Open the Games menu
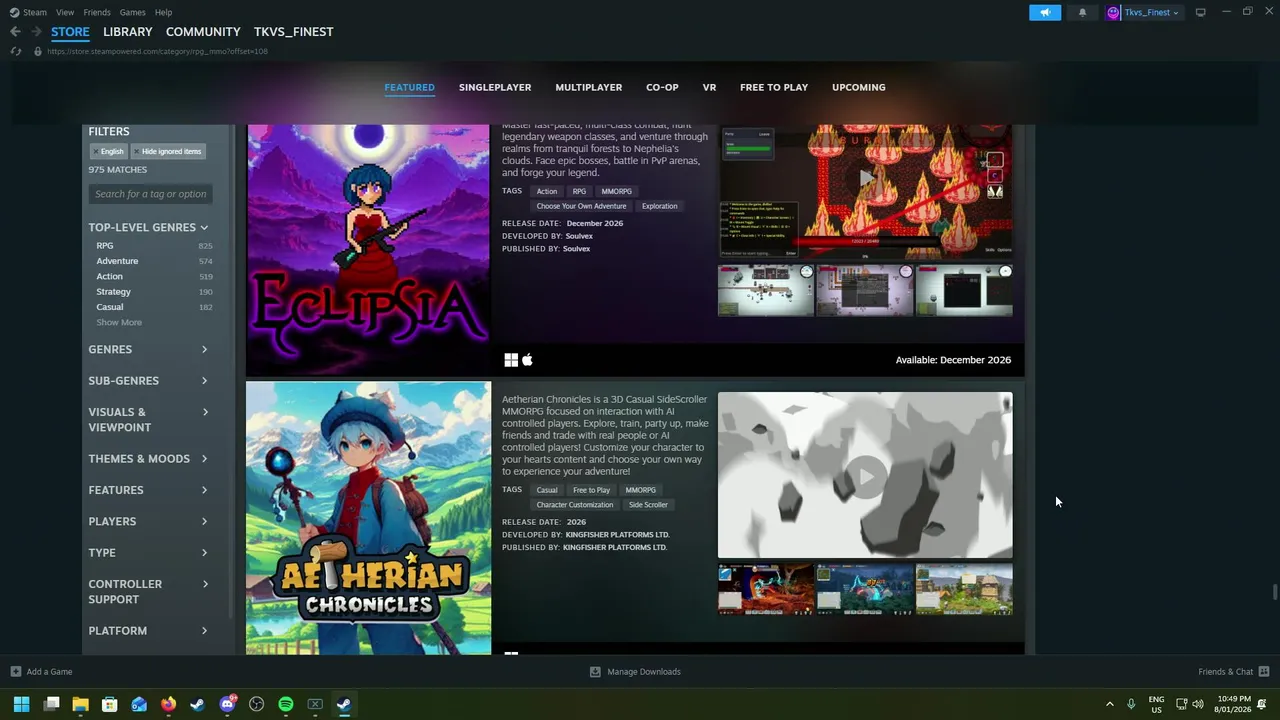 [132, 12]
